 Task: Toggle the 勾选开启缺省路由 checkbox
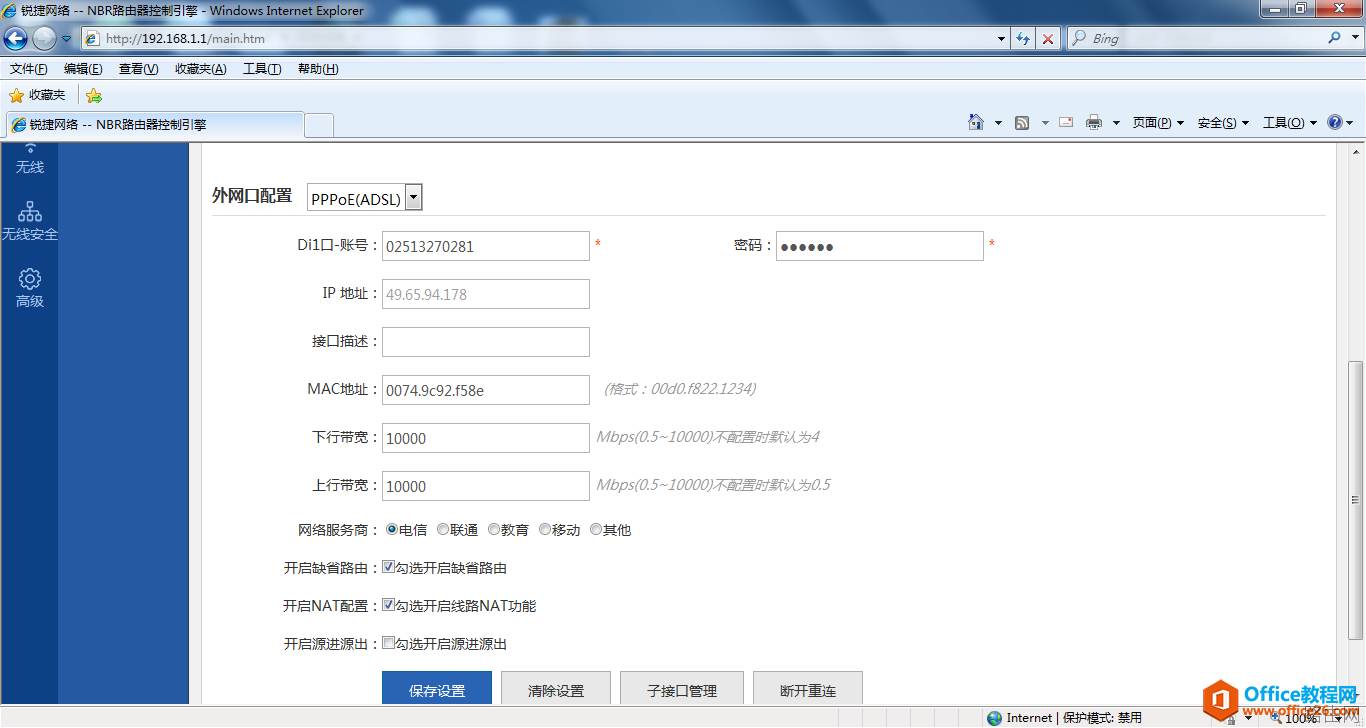(389, 567)
